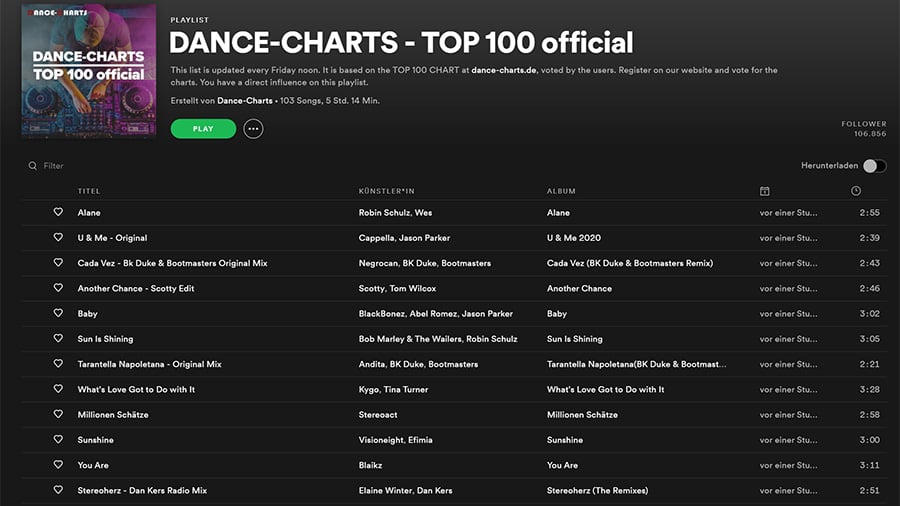900x506 pixels.
Task: Like the song Alane
Action: (58, 212)
